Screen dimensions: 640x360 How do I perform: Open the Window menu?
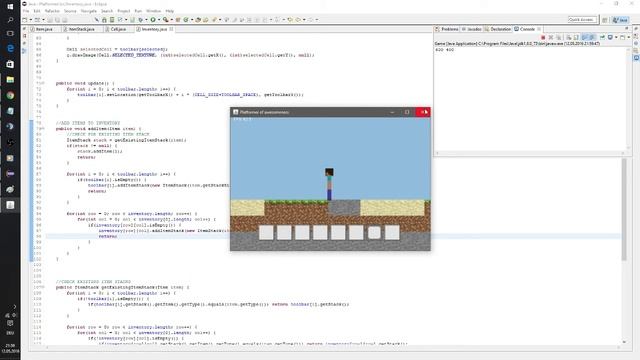[x=153, y=11]
